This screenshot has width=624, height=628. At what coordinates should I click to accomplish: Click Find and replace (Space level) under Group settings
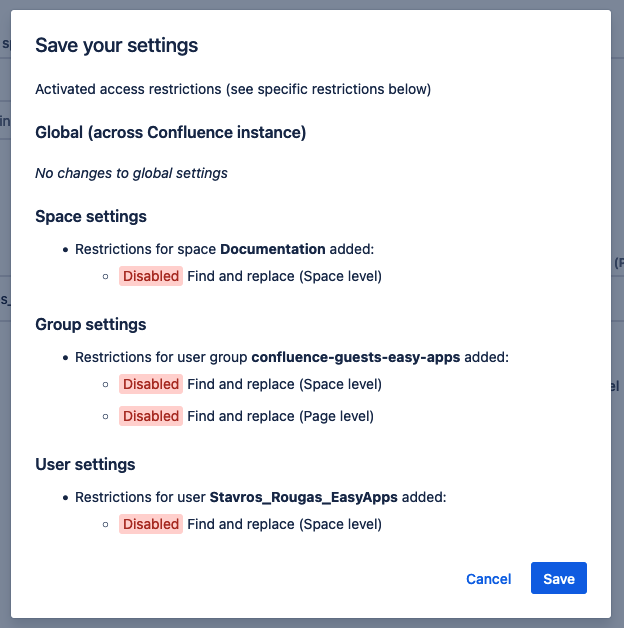284,384
